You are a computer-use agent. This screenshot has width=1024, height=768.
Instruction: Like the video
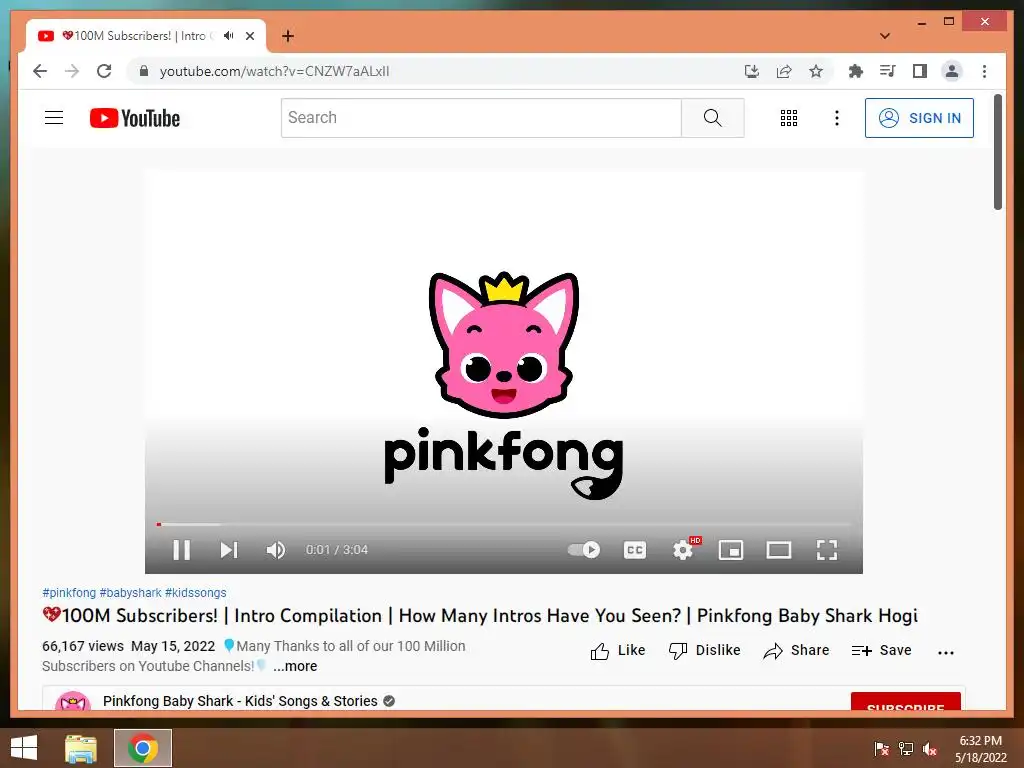[618, 650]
